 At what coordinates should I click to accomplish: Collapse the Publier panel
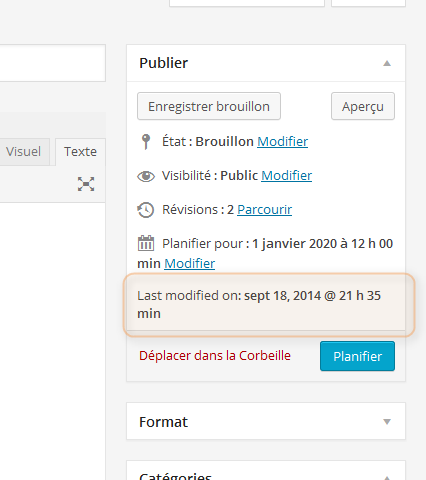pyautogui.click(x=387, y=63)
